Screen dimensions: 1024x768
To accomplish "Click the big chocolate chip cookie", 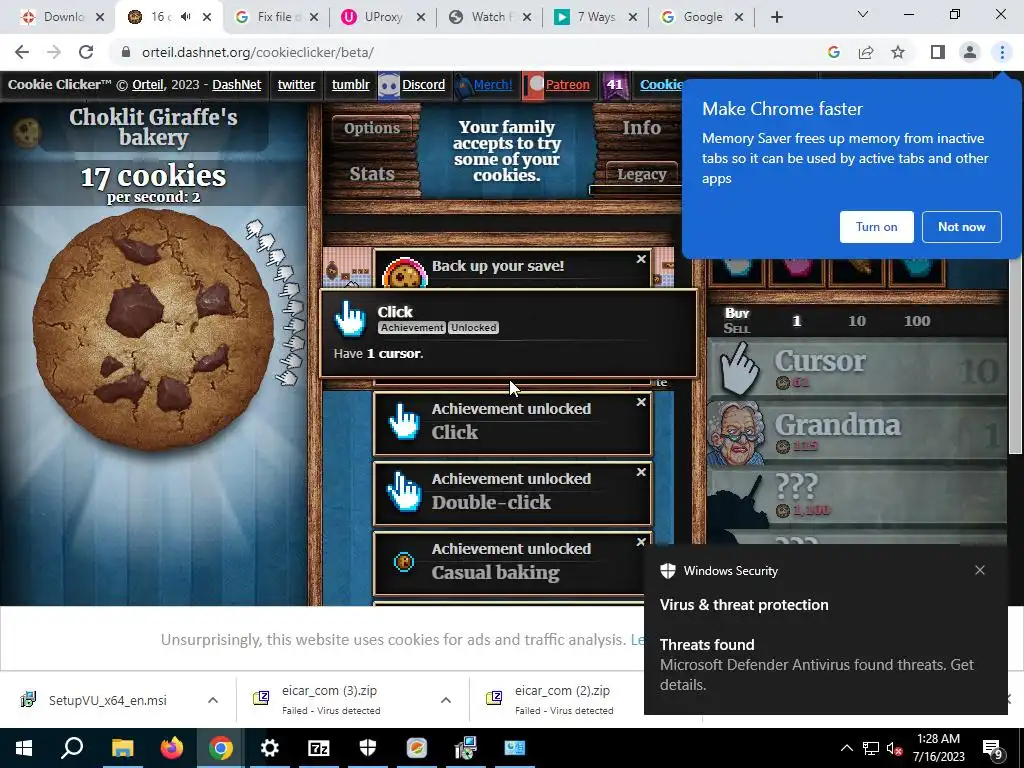I will coord(153,329).
